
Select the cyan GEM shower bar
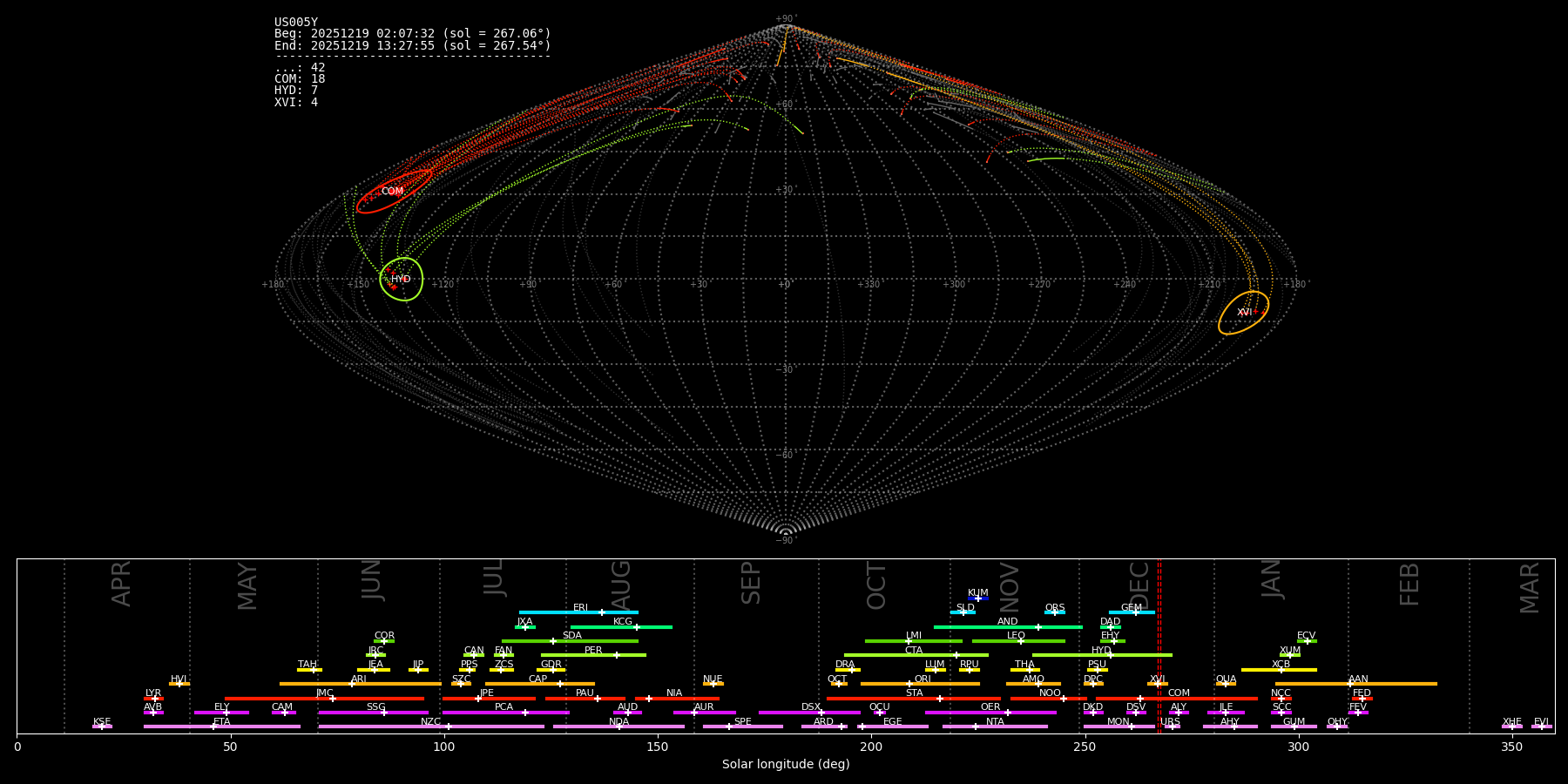(x=1131, y=612)
